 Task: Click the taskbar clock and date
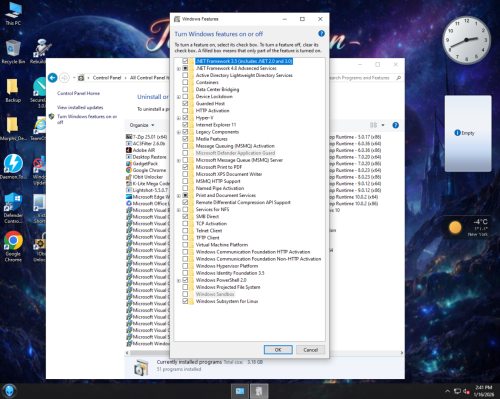[x=484, y=391]
